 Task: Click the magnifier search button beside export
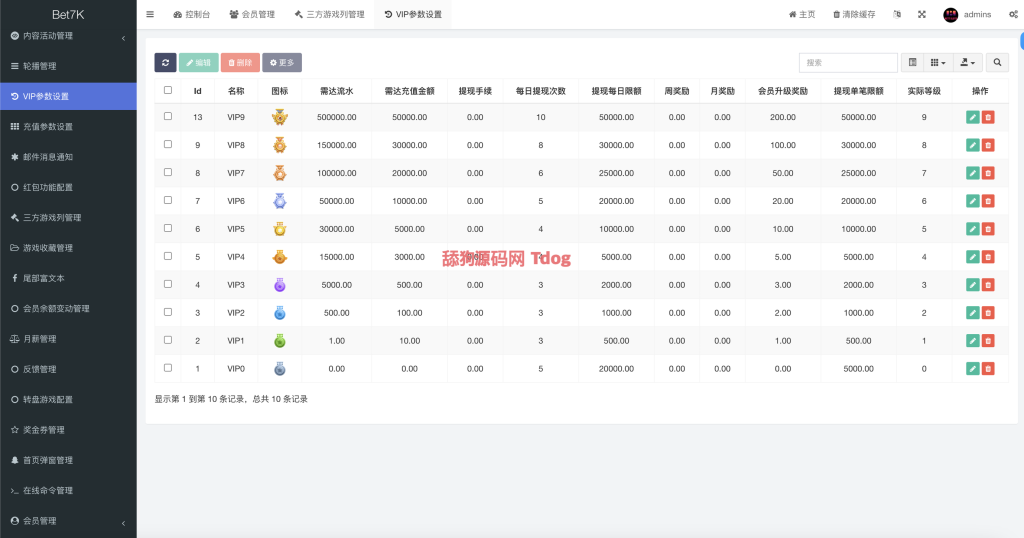coord(997,63)
